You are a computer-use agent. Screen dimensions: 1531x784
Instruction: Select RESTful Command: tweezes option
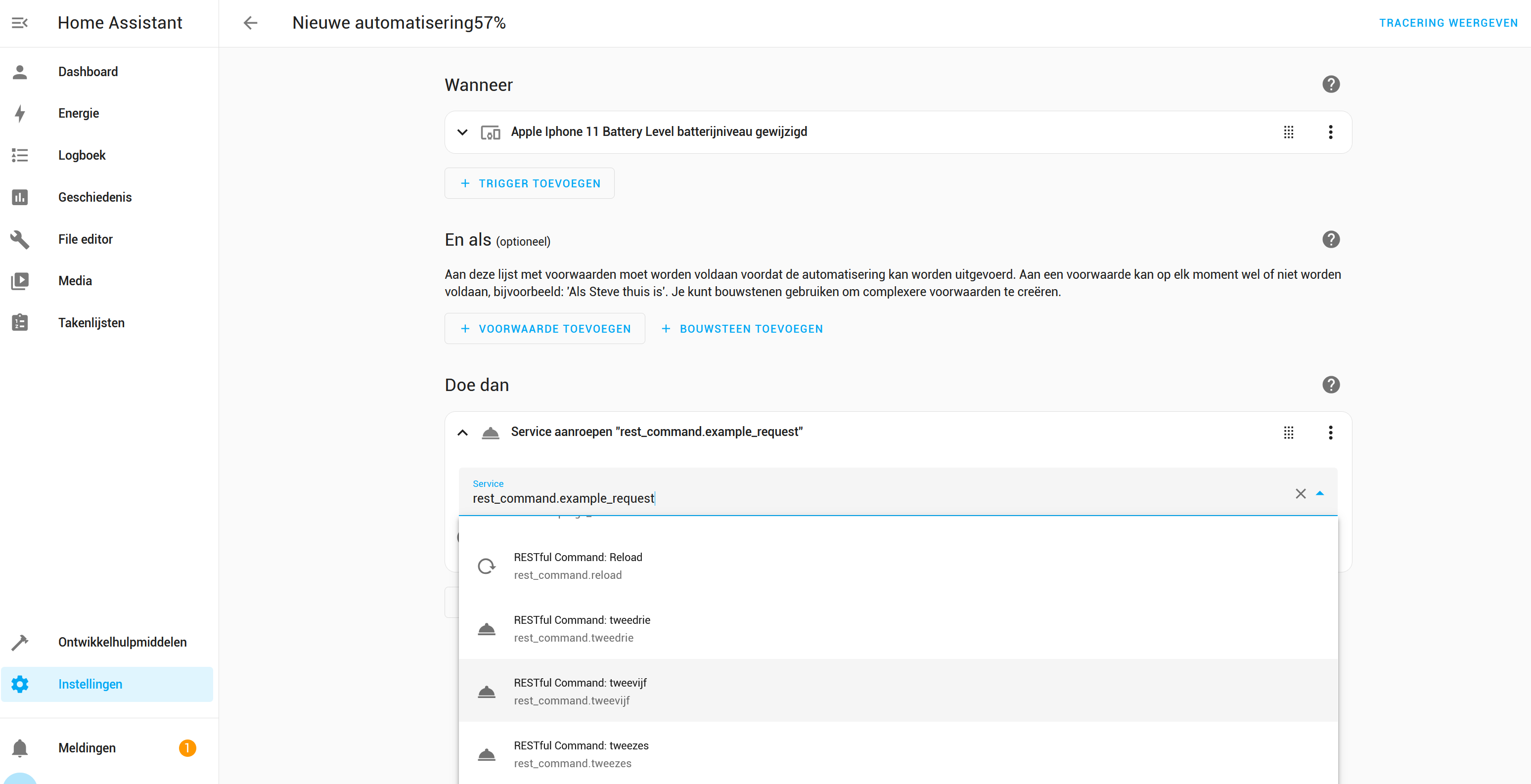coord(898,754)
